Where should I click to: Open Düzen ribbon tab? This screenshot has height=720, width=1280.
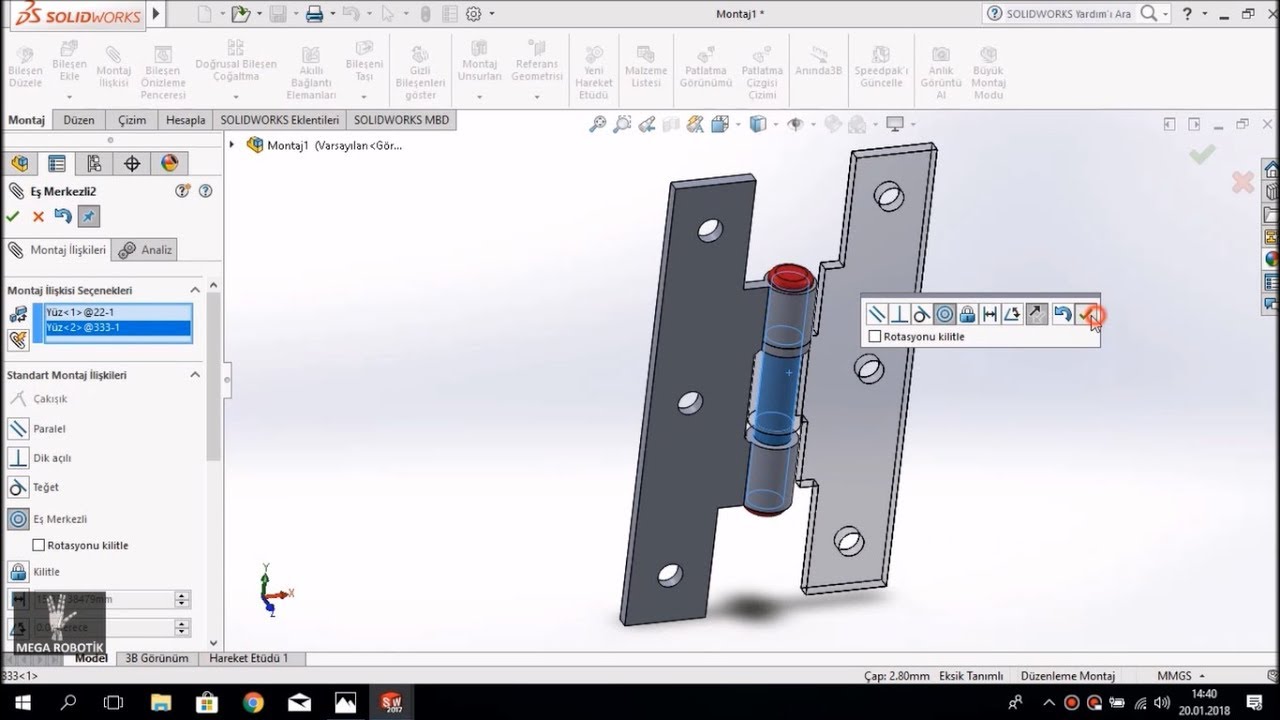click(79, 120)
